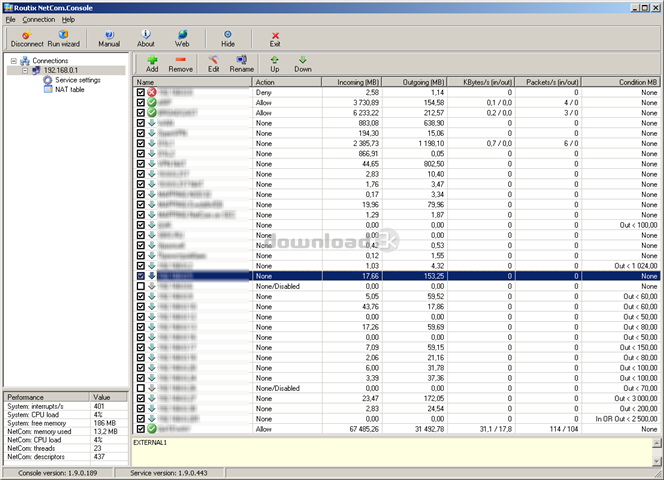Click grey arrow icon in first None/Disabled row
Screen dimensions: 664x480
pos(152,286)
